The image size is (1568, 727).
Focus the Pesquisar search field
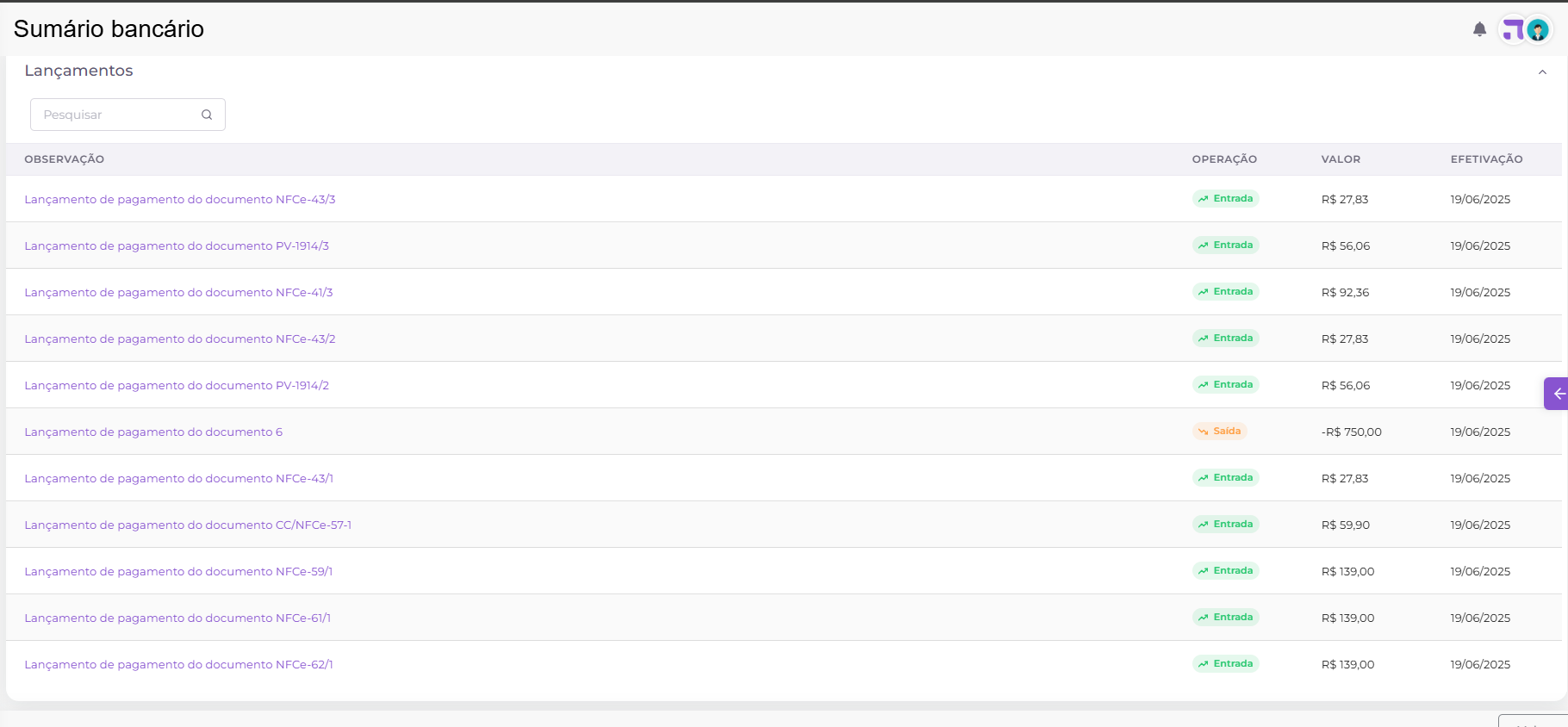(116, 115)
